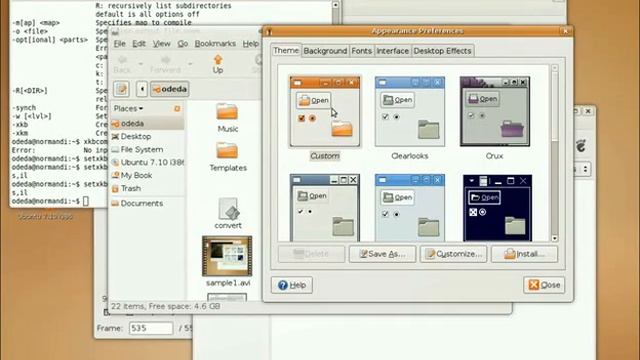640x360 pixels.
Task: Click the Frame number input field
Action: tap(151, 328)
